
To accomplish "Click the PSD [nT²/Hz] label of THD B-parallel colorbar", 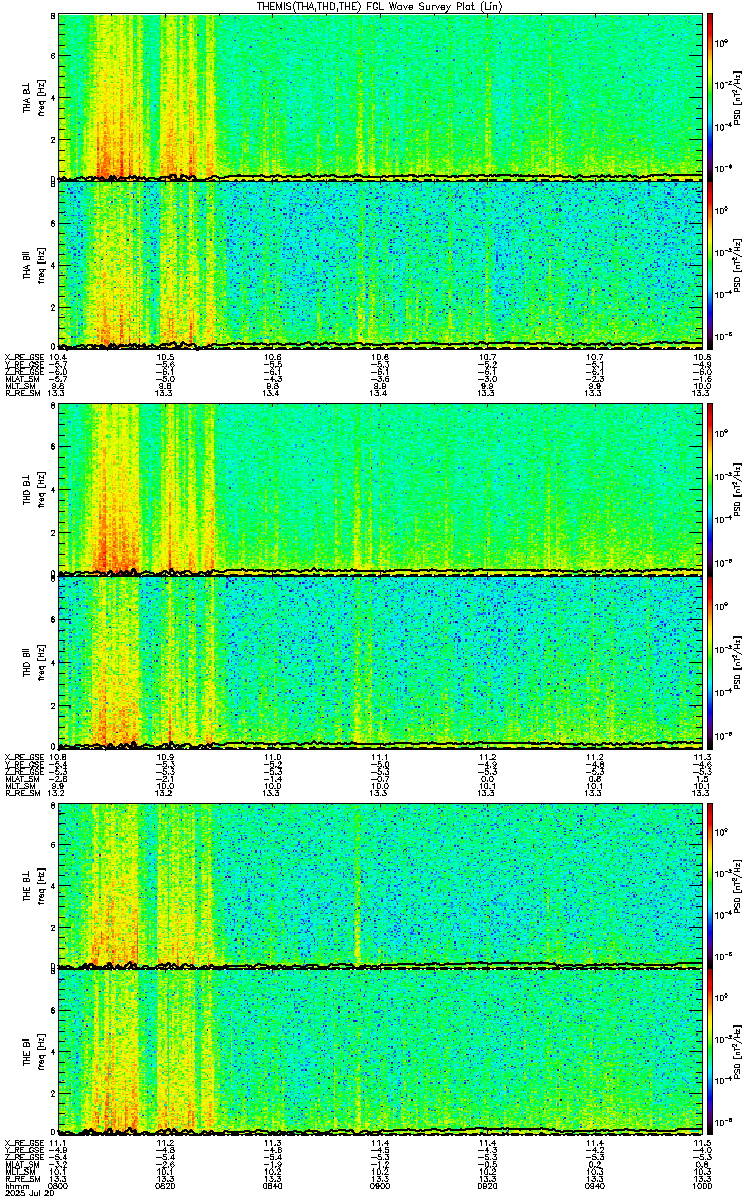I will pyautogui.click(x=739, y=662).
